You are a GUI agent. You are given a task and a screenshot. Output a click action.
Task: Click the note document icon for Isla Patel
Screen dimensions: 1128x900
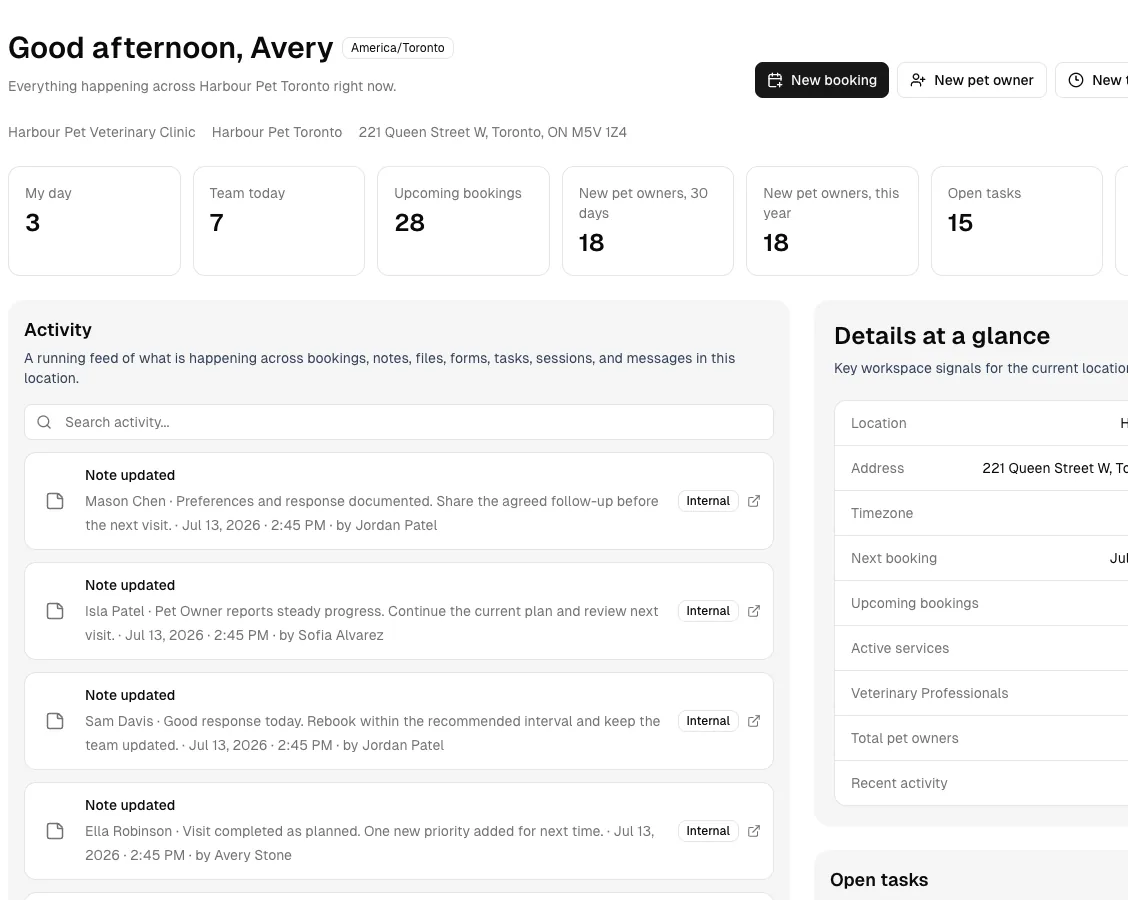click(55, 611)
